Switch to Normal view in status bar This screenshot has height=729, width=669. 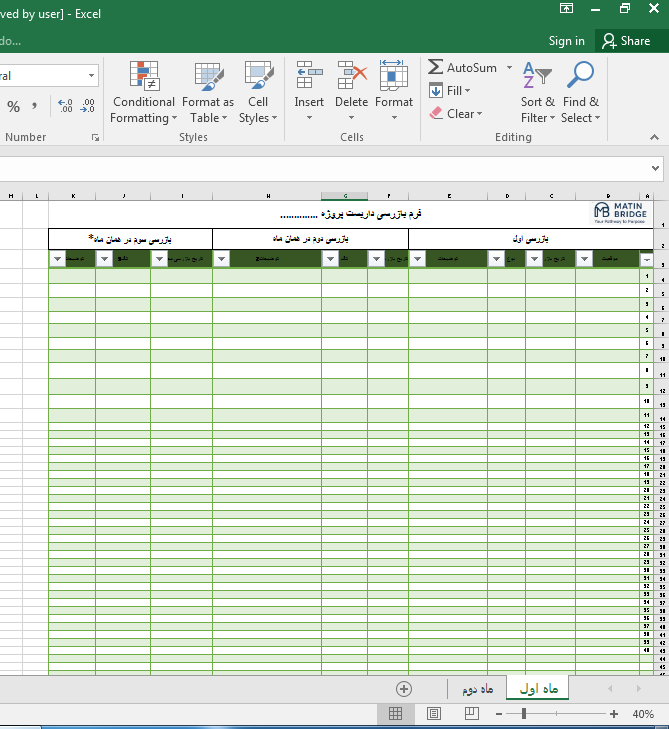click(x=396, y=714)
